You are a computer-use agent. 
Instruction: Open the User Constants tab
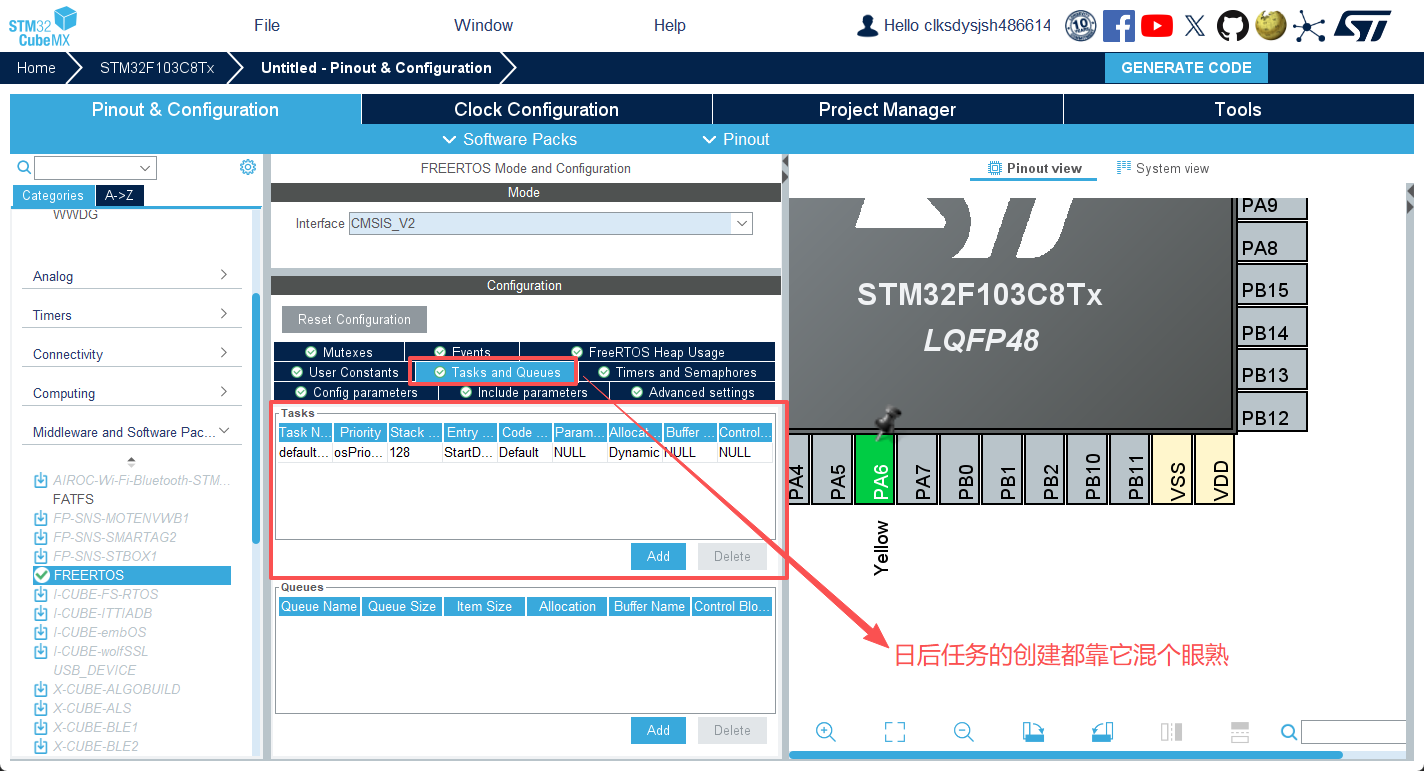click(x=345, y=372)
